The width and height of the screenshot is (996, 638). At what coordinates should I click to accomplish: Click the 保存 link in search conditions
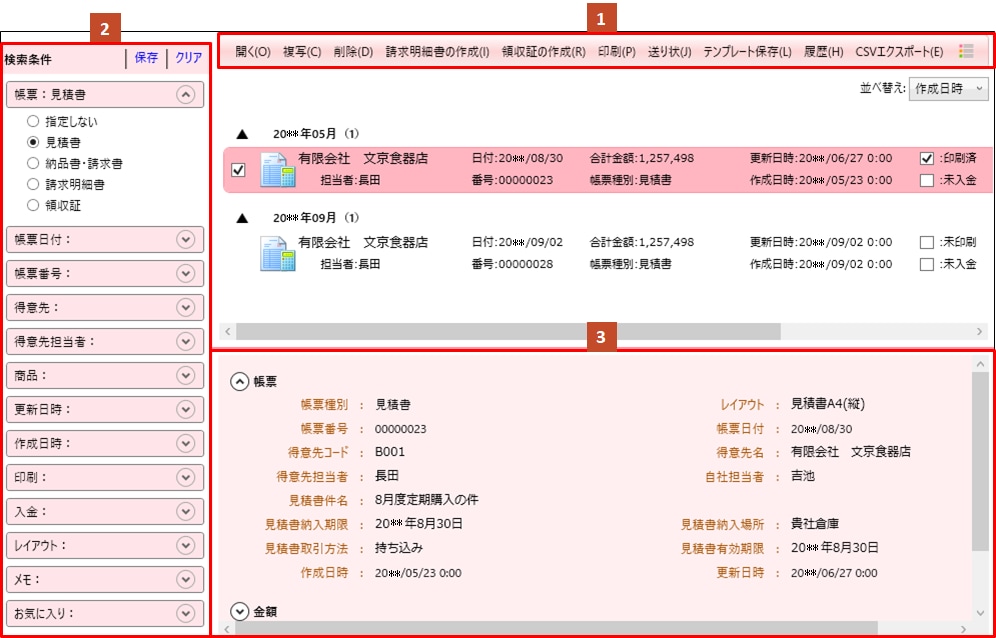click(146, 58)
